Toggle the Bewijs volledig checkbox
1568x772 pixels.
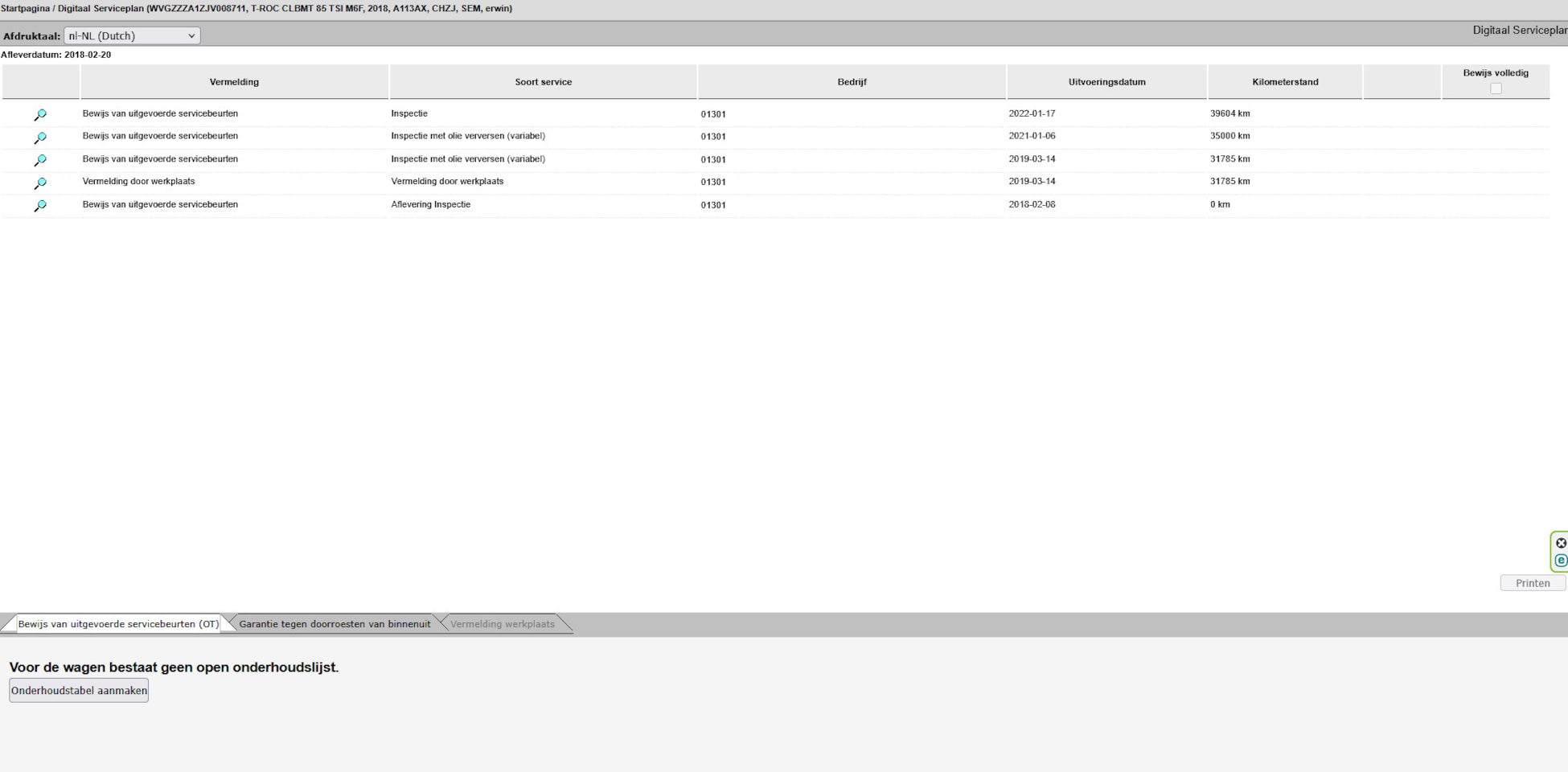click(1496, 88)
